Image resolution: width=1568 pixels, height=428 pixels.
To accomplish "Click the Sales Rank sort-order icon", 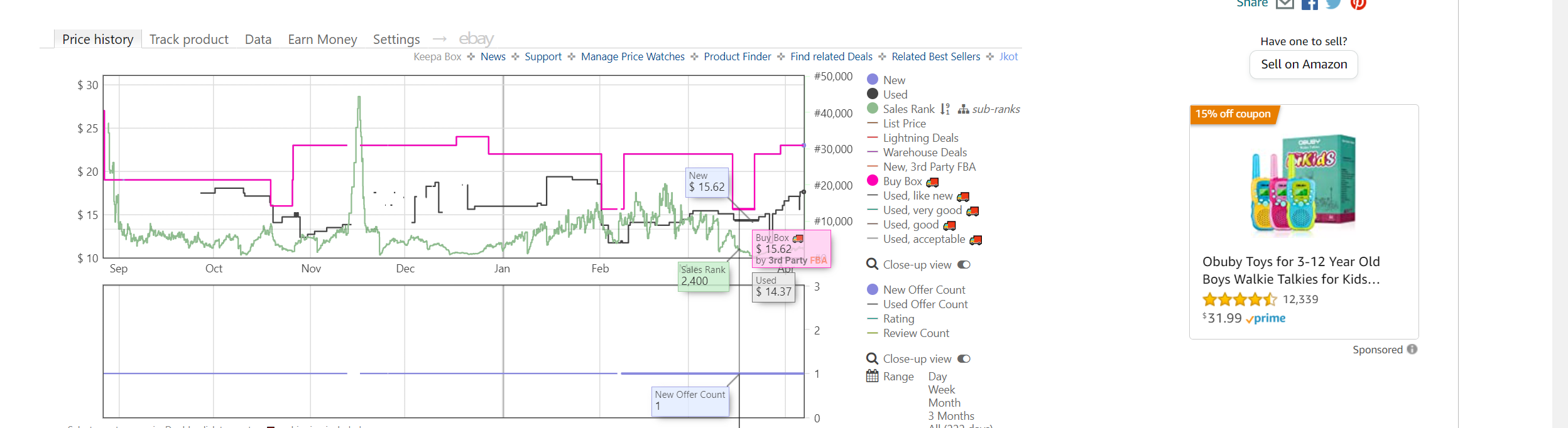I will (945, 109).
